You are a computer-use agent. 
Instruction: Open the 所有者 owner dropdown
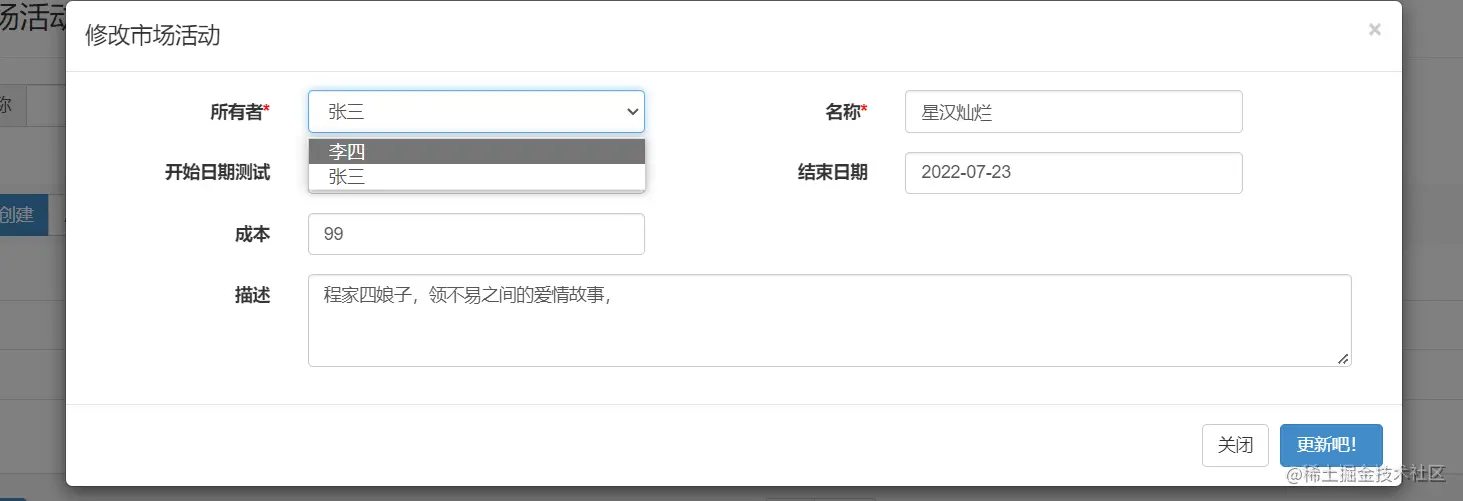[x=476, y=112]
